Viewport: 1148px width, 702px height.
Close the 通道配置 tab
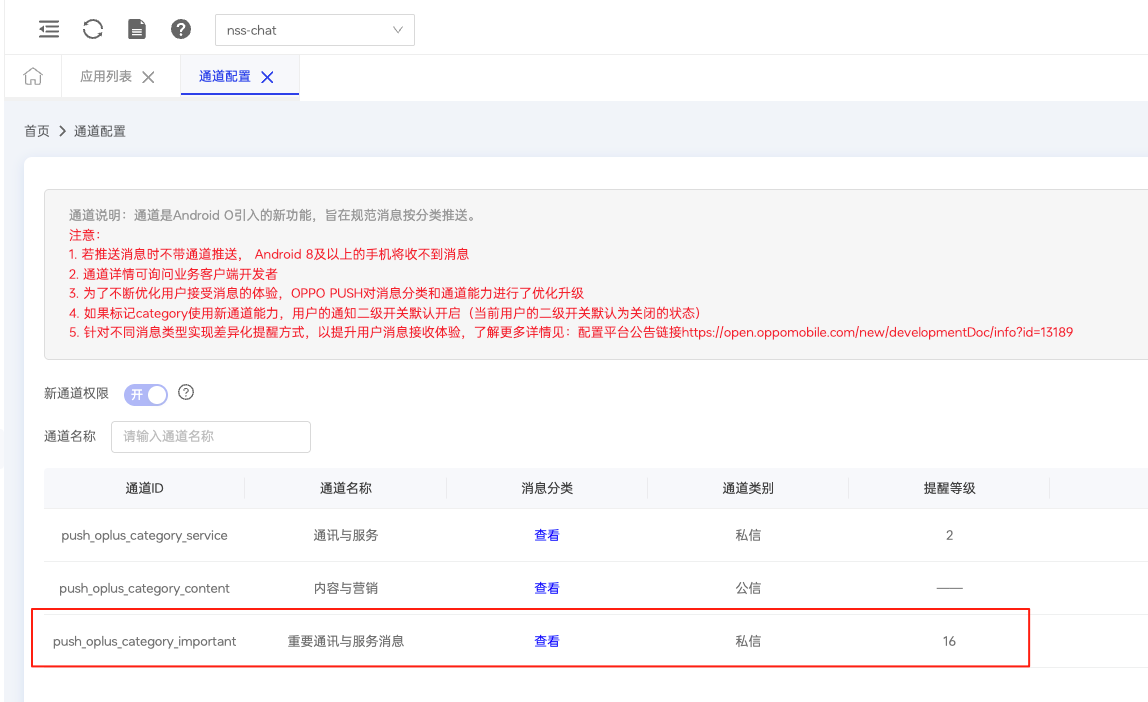[x=267, y=77]
